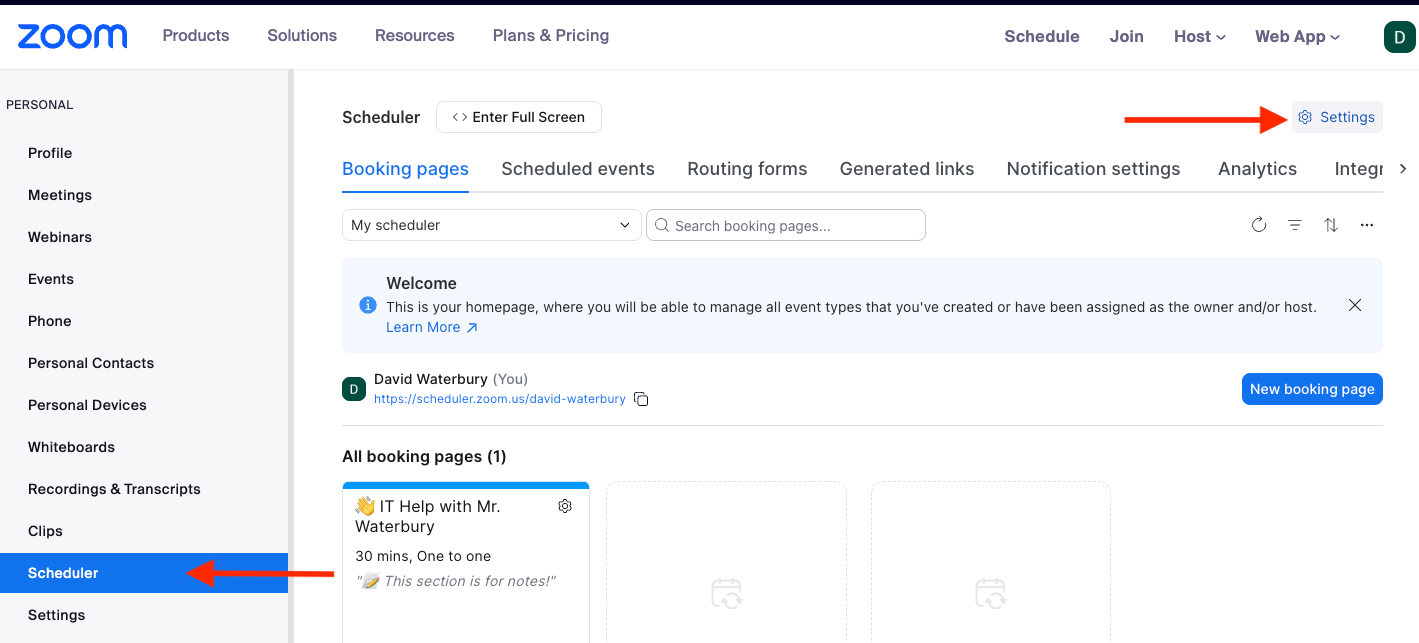Click the info icon in Welcome banner
Image resolution: width=1419 pixels, height=643 pixels.
[368, 305]
